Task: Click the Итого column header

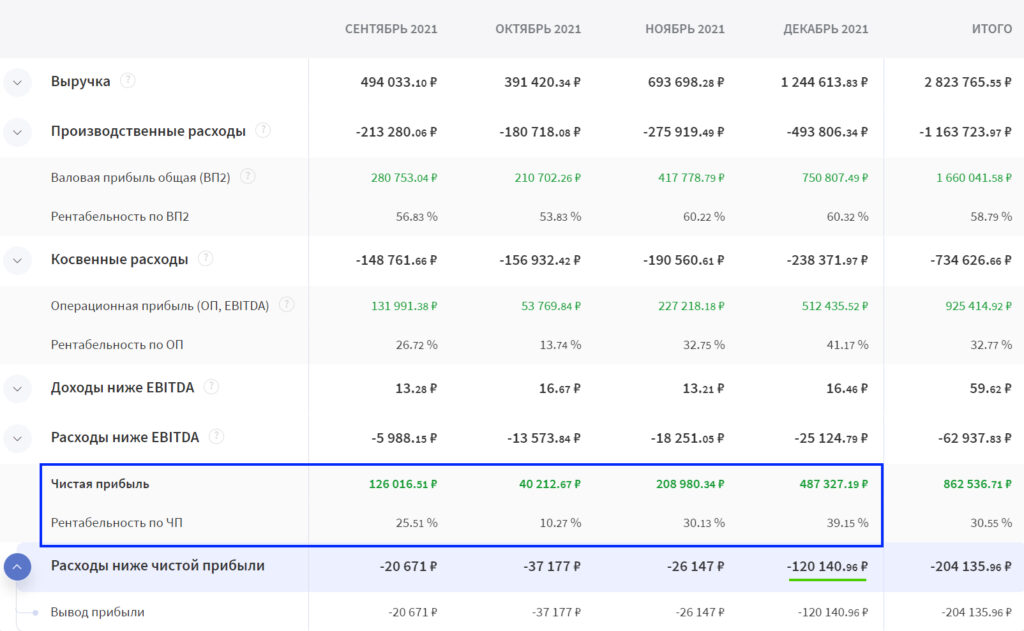Action: pos(991,29)
